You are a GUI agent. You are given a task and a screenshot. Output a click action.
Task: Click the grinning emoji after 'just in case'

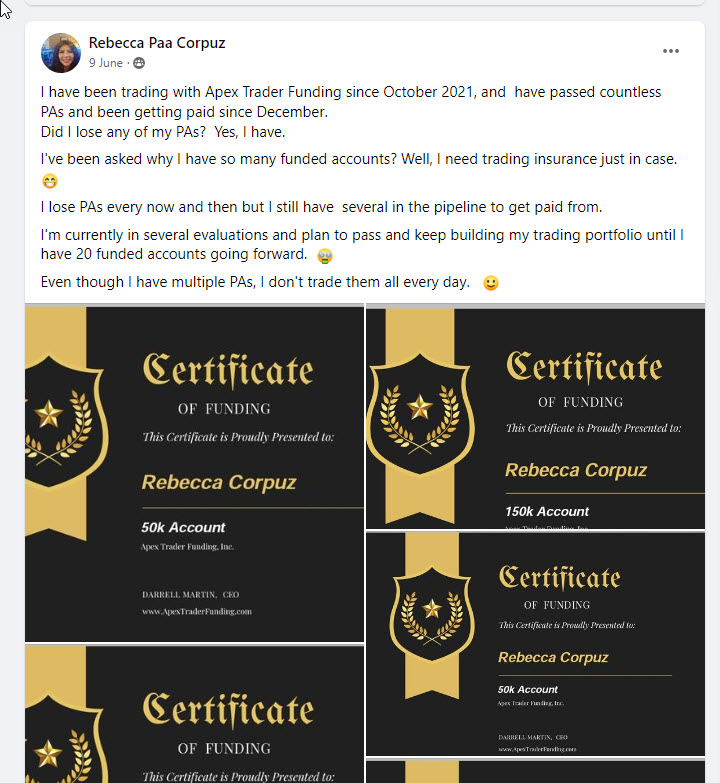(50, 182)
